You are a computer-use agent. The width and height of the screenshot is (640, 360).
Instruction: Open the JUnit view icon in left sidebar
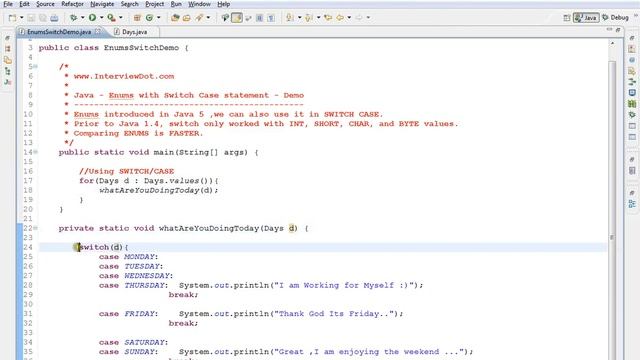click(x=7, y=82)
